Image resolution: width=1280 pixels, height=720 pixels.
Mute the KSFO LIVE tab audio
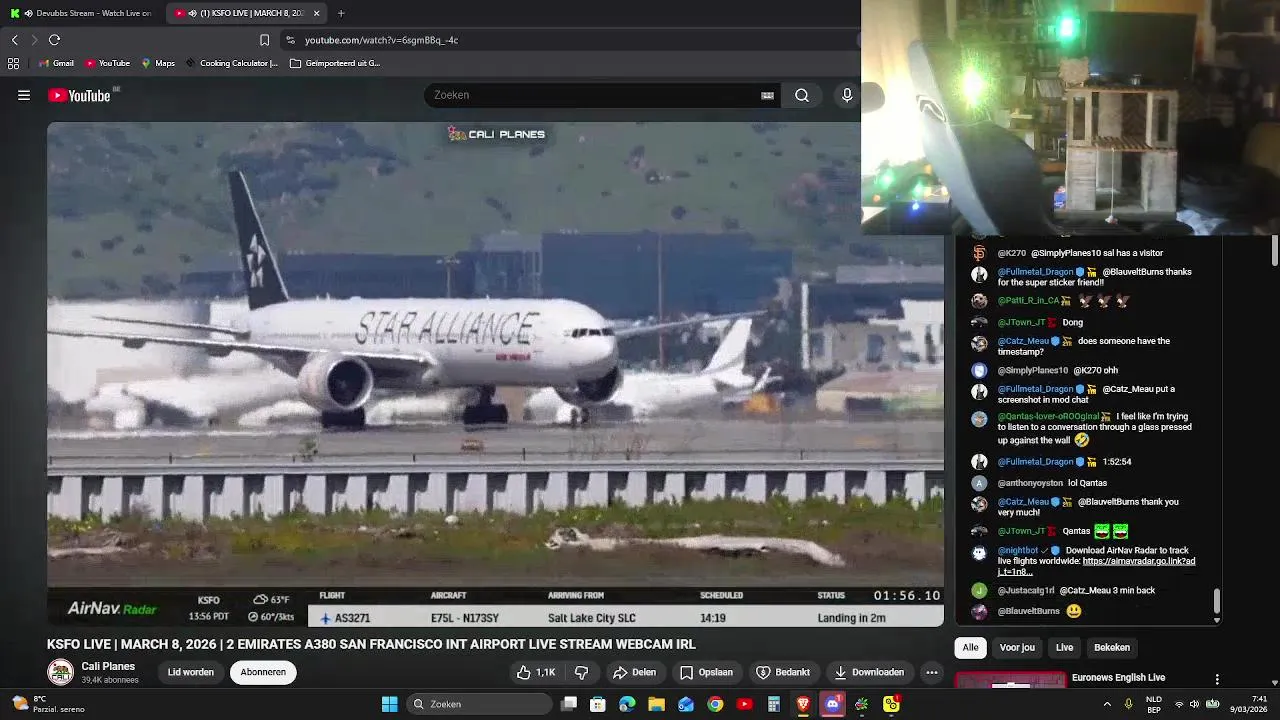pyautogui.click(x=192, y=13)
